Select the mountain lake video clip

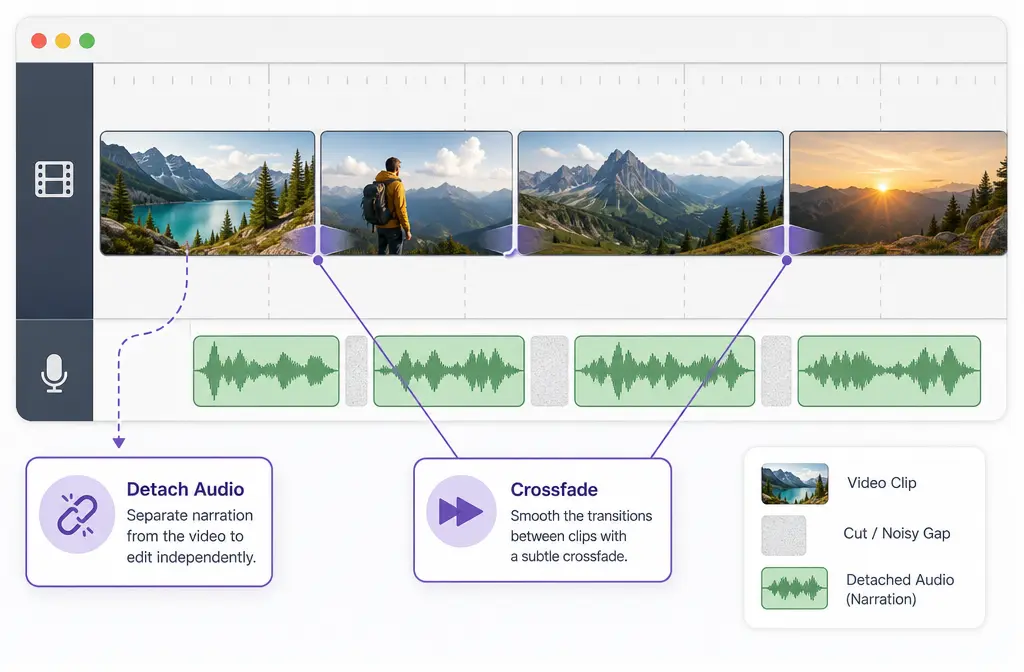208,193
